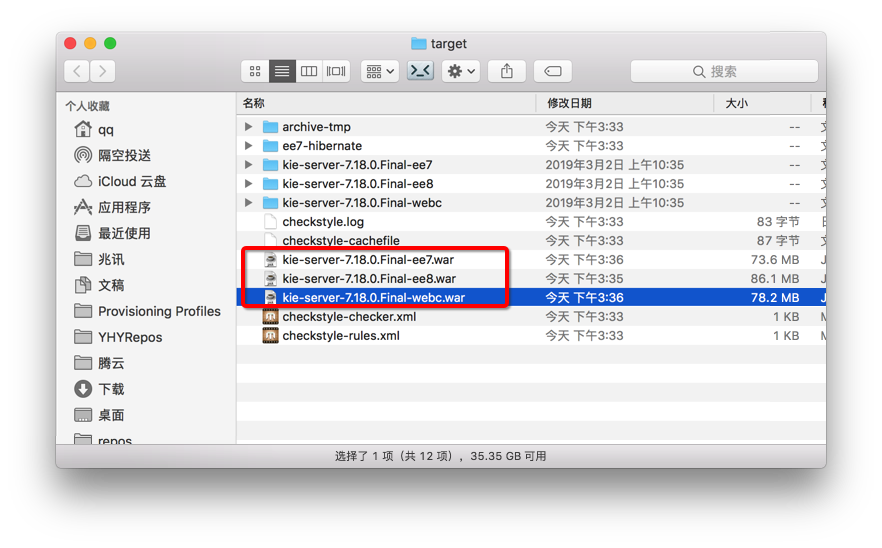Switch to list view
The image size is (882, 548).
click(282, 71)
